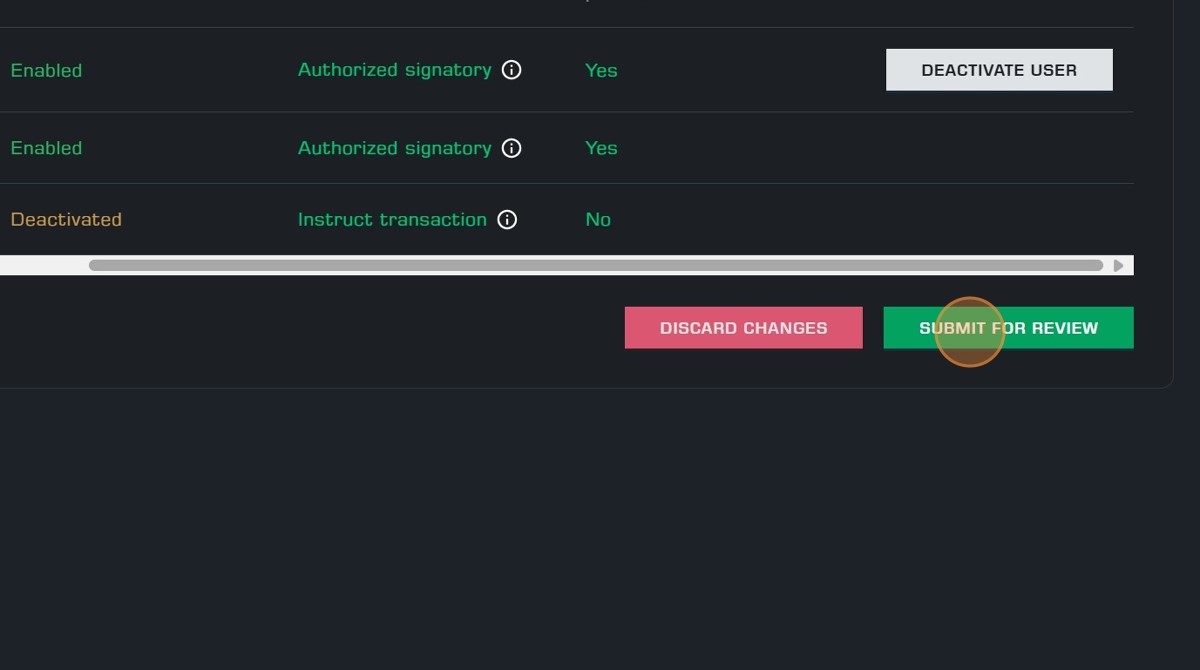The width and height of the screenshot is (1200, 670).
Task: Click the horizontal scrollbar thumb
Action: (x=595, y=265)
